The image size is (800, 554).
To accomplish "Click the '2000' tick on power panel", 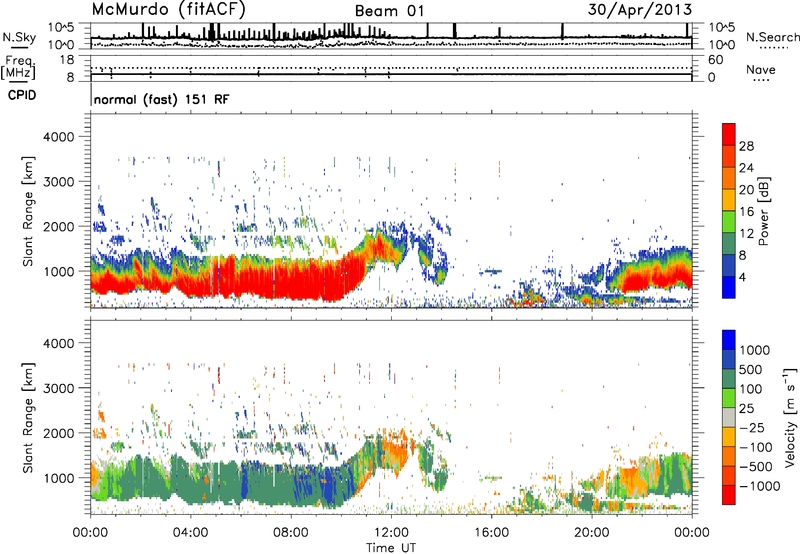I will coord(59,226).
